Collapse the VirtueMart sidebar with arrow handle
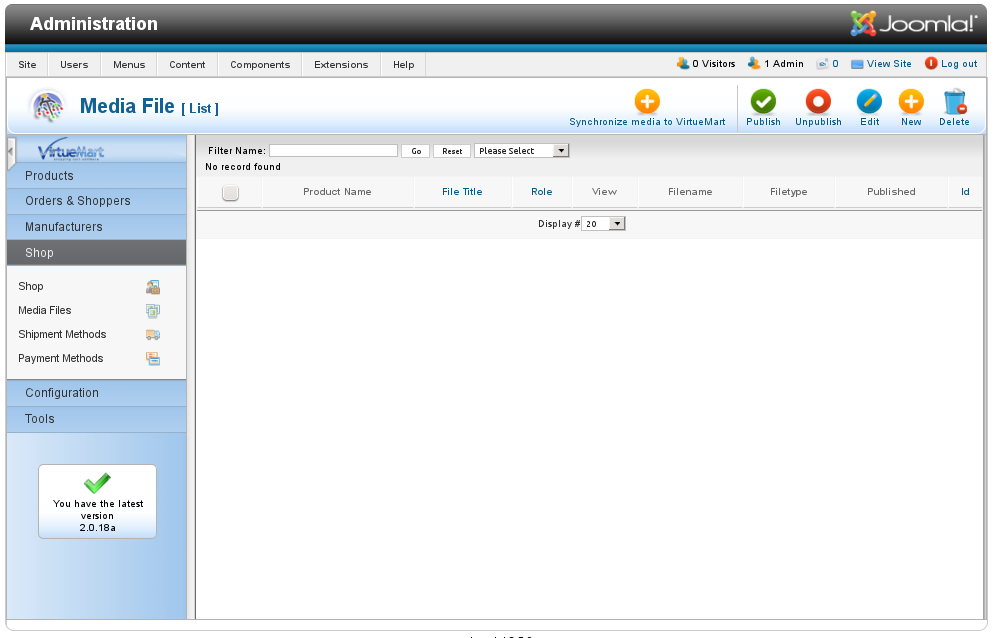The width and height of the screenshot is (994, 638). click(11, 153)
